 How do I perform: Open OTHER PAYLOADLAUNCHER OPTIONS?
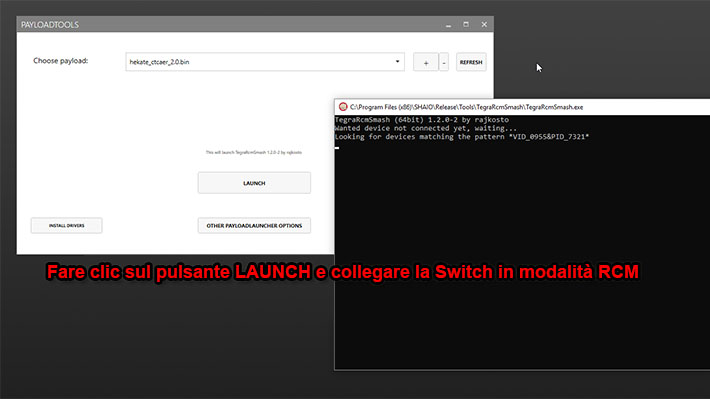254,226
